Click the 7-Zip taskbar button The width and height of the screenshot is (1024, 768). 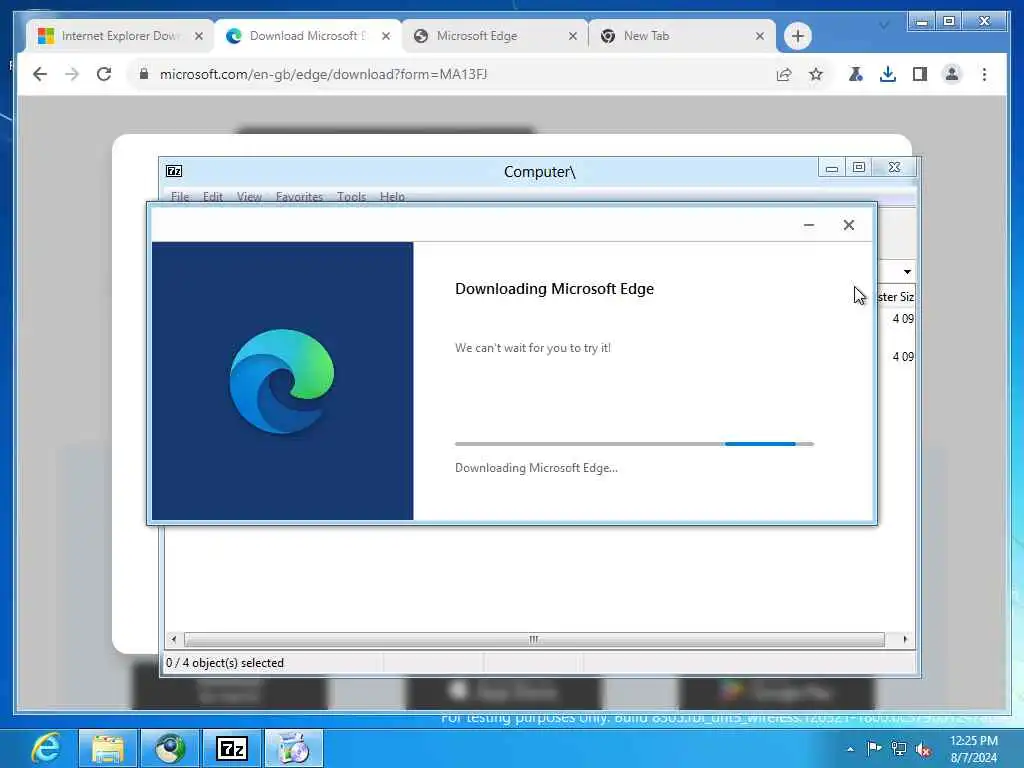click(232, 748)
